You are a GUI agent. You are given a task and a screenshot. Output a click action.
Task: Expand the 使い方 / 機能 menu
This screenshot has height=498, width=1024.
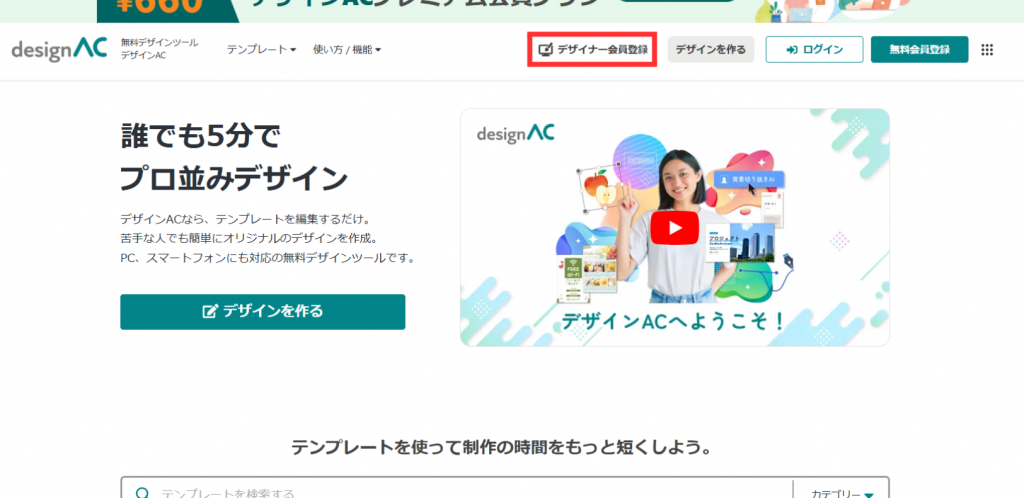[347, 50]
